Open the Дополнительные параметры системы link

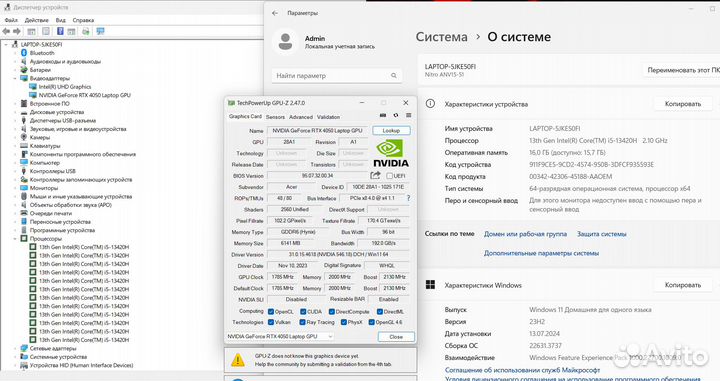coord(541,253)
